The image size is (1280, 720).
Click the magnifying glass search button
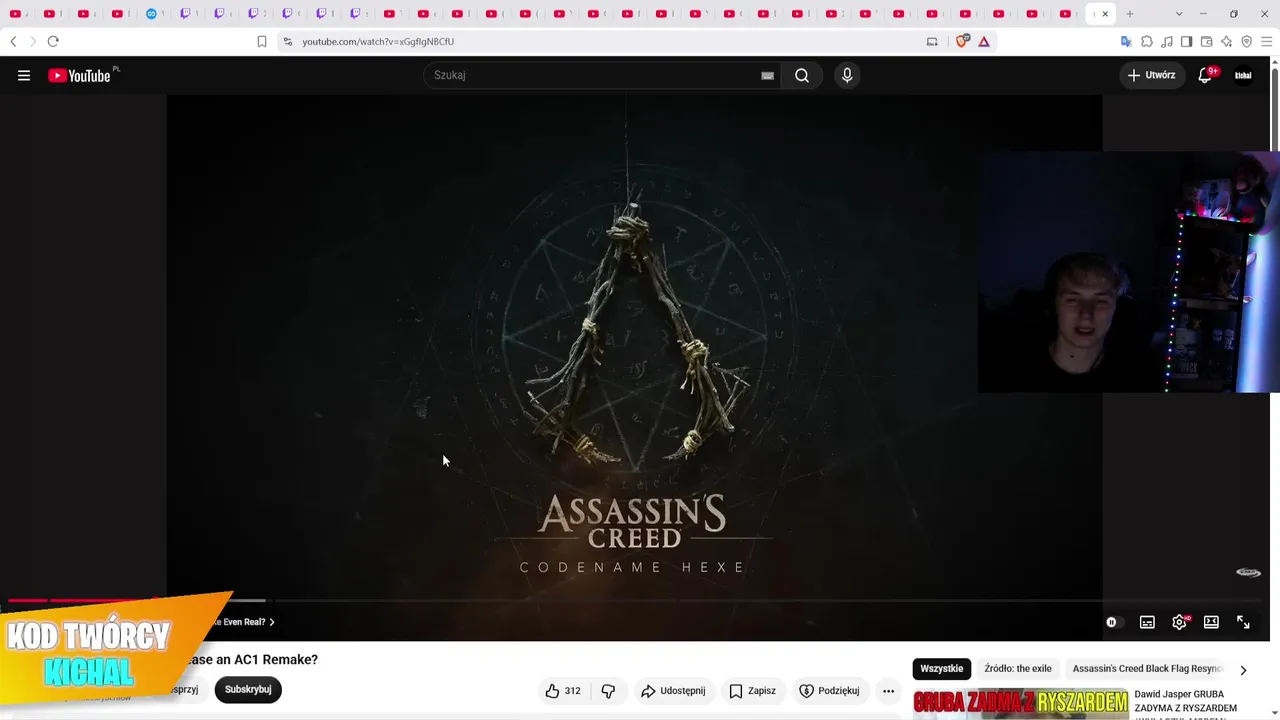click(802, 75)
